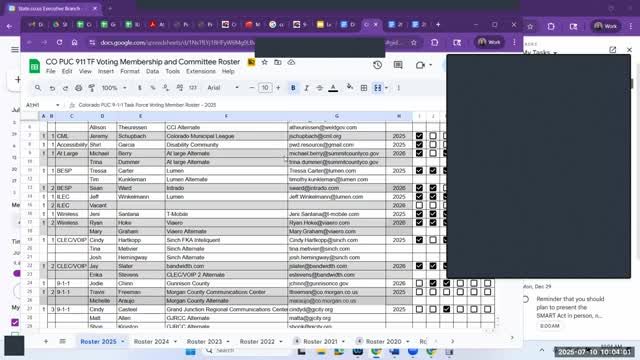
Task: Toggle italic formatting in toolbar
Action: click(306, 88)
